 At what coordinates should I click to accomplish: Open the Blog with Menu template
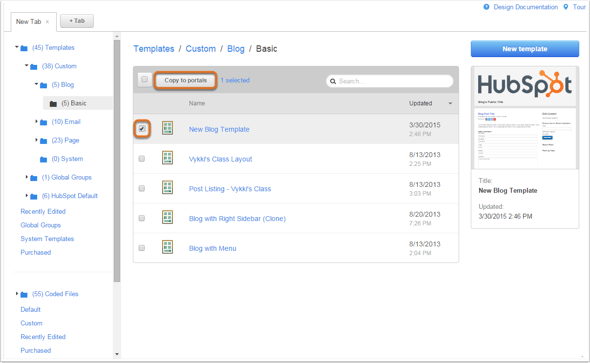pos(213,248)
